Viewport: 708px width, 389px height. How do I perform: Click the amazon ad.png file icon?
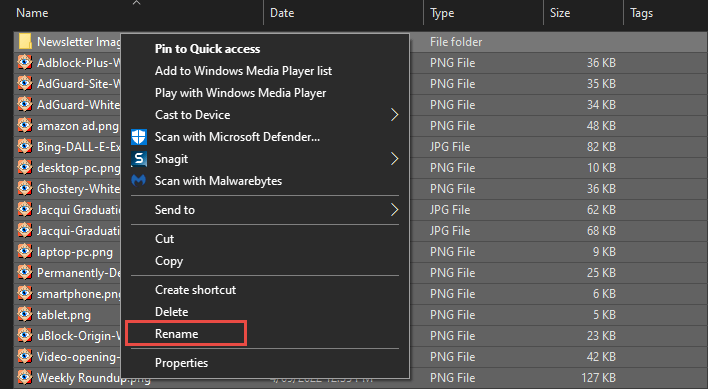click(x=25, y=125)
